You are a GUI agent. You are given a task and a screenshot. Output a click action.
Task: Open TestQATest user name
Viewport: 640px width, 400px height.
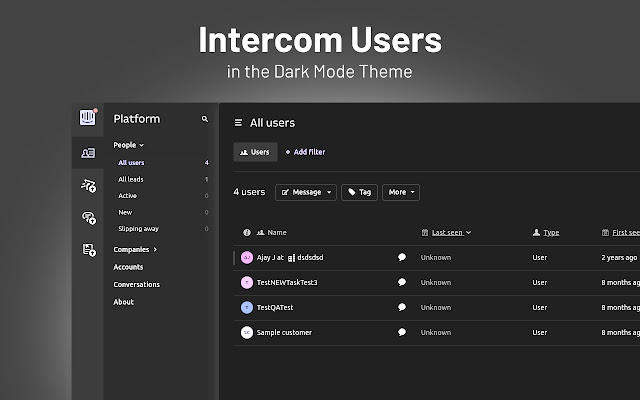click(x=275, y=307)
